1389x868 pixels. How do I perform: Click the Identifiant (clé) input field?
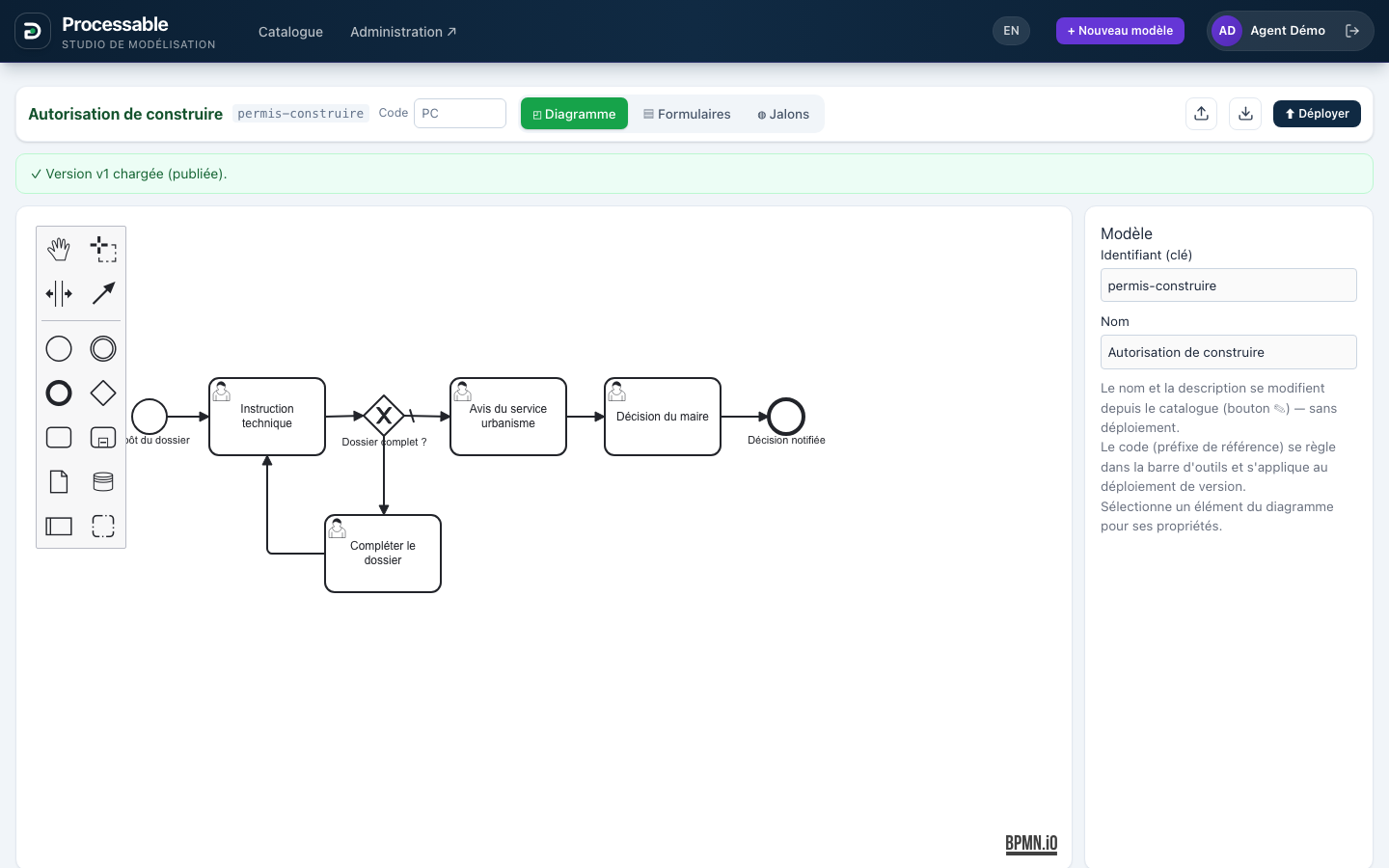tap(1228, 285)
